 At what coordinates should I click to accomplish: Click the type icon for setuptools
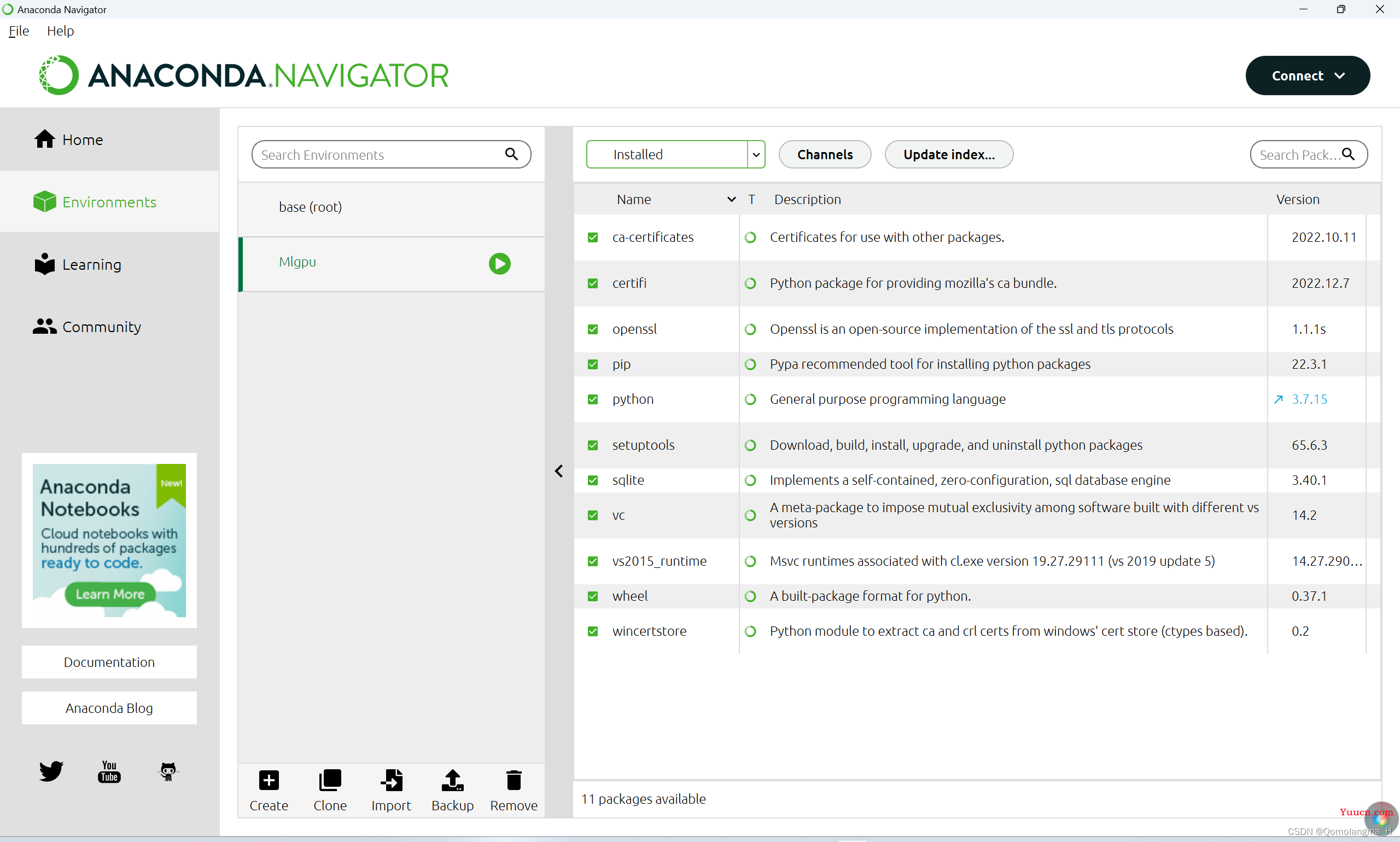tap(750, 445)
